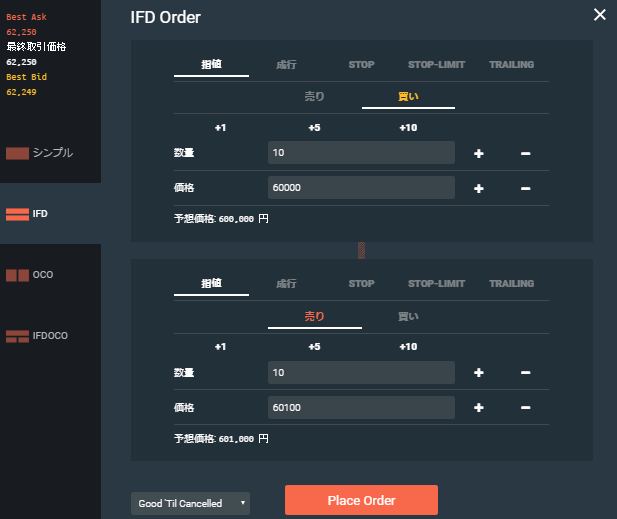The image size is (617, 519).
Task: Switch second order side to 買い
Action: [x=408, y=317]
